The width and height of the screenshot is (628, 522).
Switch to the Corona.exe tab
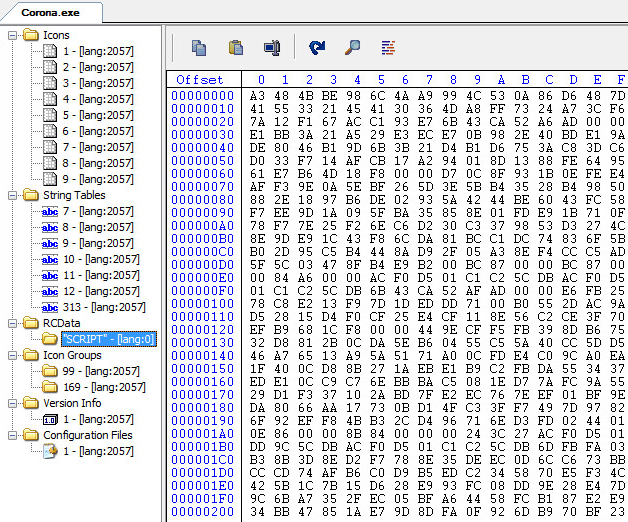pyautogui.click(x=50, y=13)
